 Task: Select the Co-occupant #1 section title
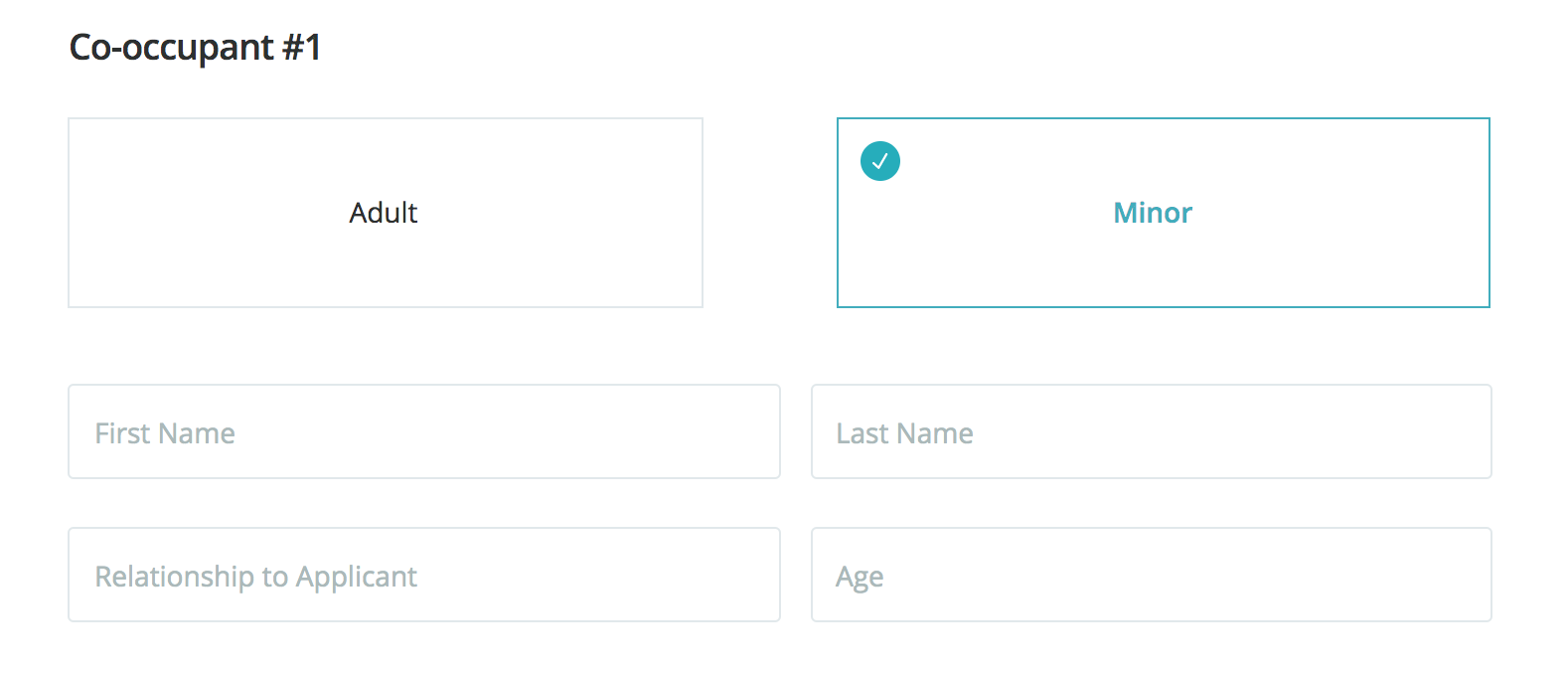pos(196,48)
